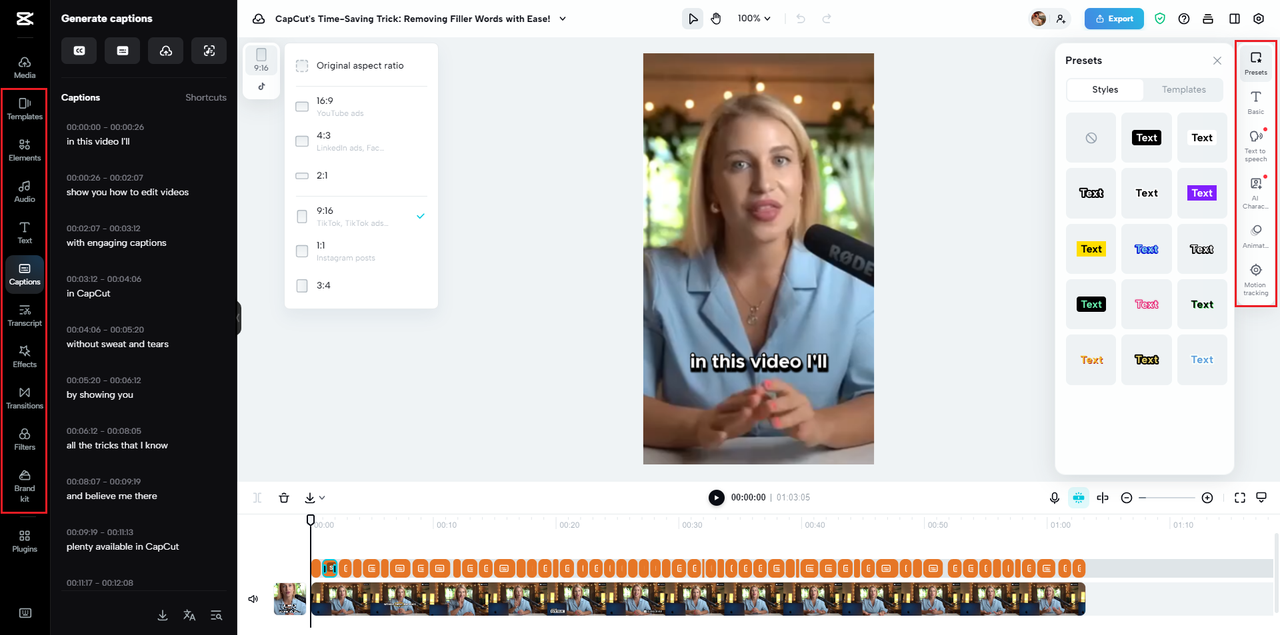Open the Captions tab in sidebar

point(25,273)
